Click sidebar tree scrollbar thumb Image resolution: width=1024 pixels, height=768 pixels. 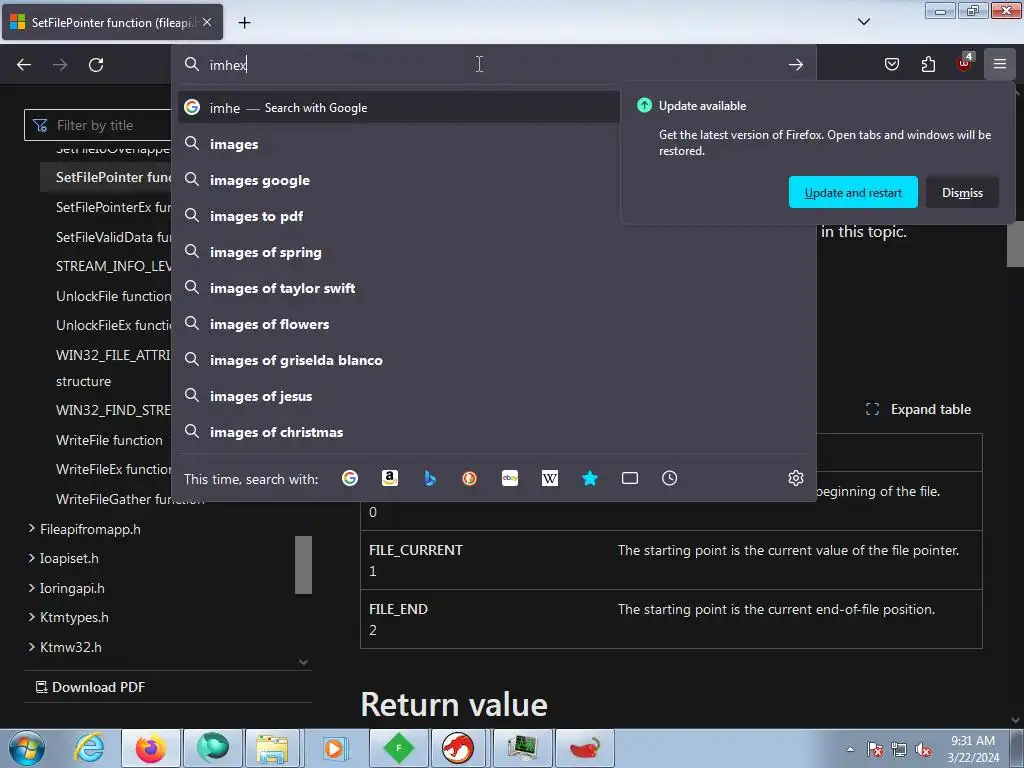click(x=303, y=565)
